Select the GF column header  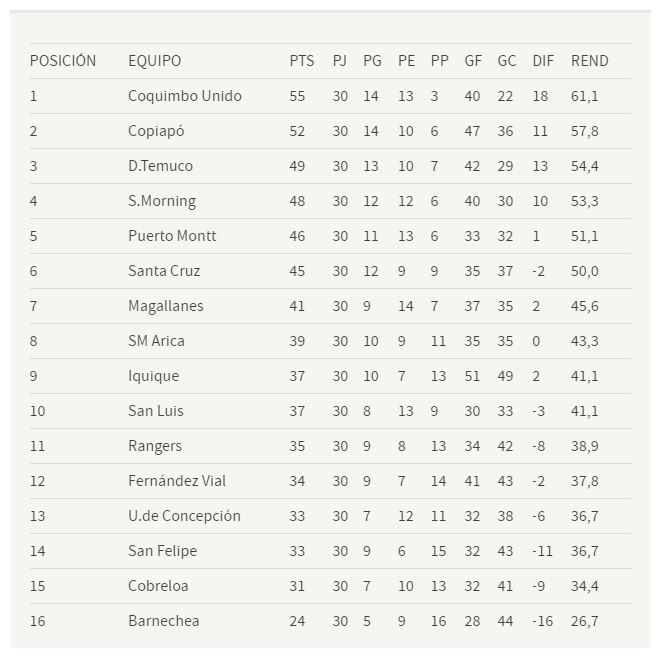coord(473,61)
